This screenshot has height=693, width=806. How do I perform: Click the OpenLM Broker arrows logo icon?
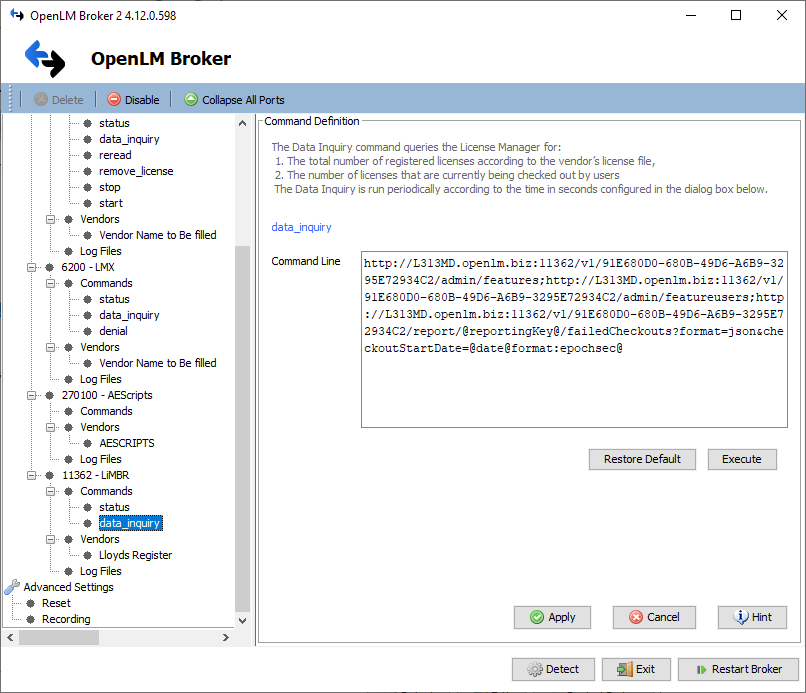pos(44,59)
